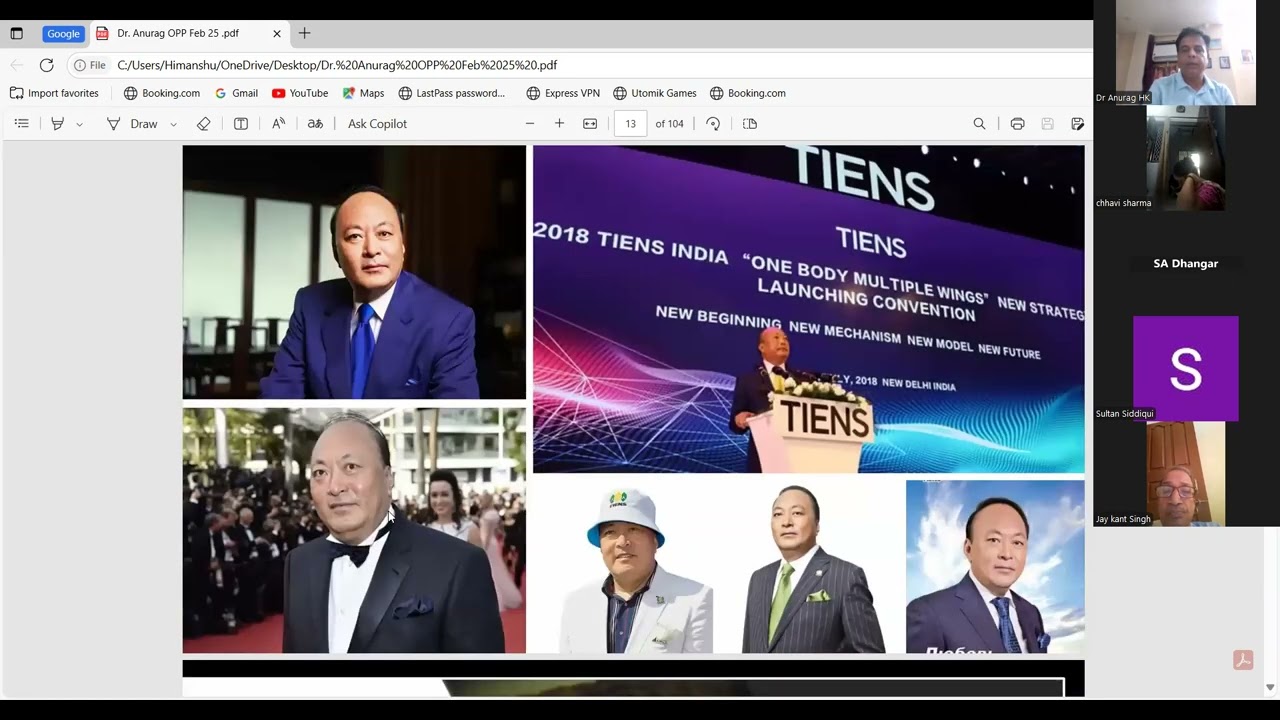Click the scrollbar down arrow
This screenshot has width=1280, height=720.
(1270, 687)
